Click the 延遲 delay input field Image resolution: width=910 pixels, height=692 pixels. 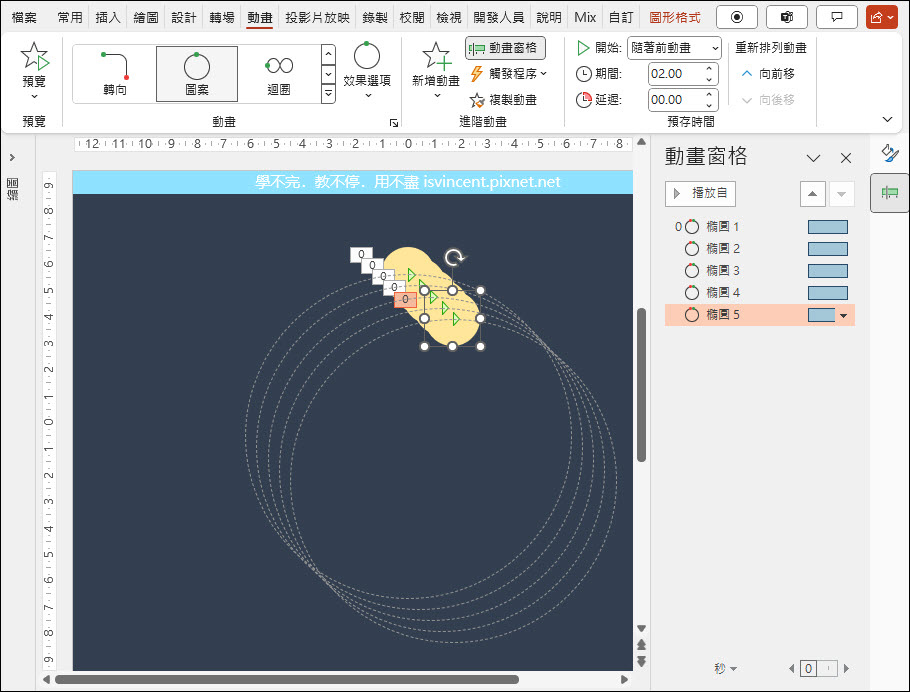tap(676, 100)
